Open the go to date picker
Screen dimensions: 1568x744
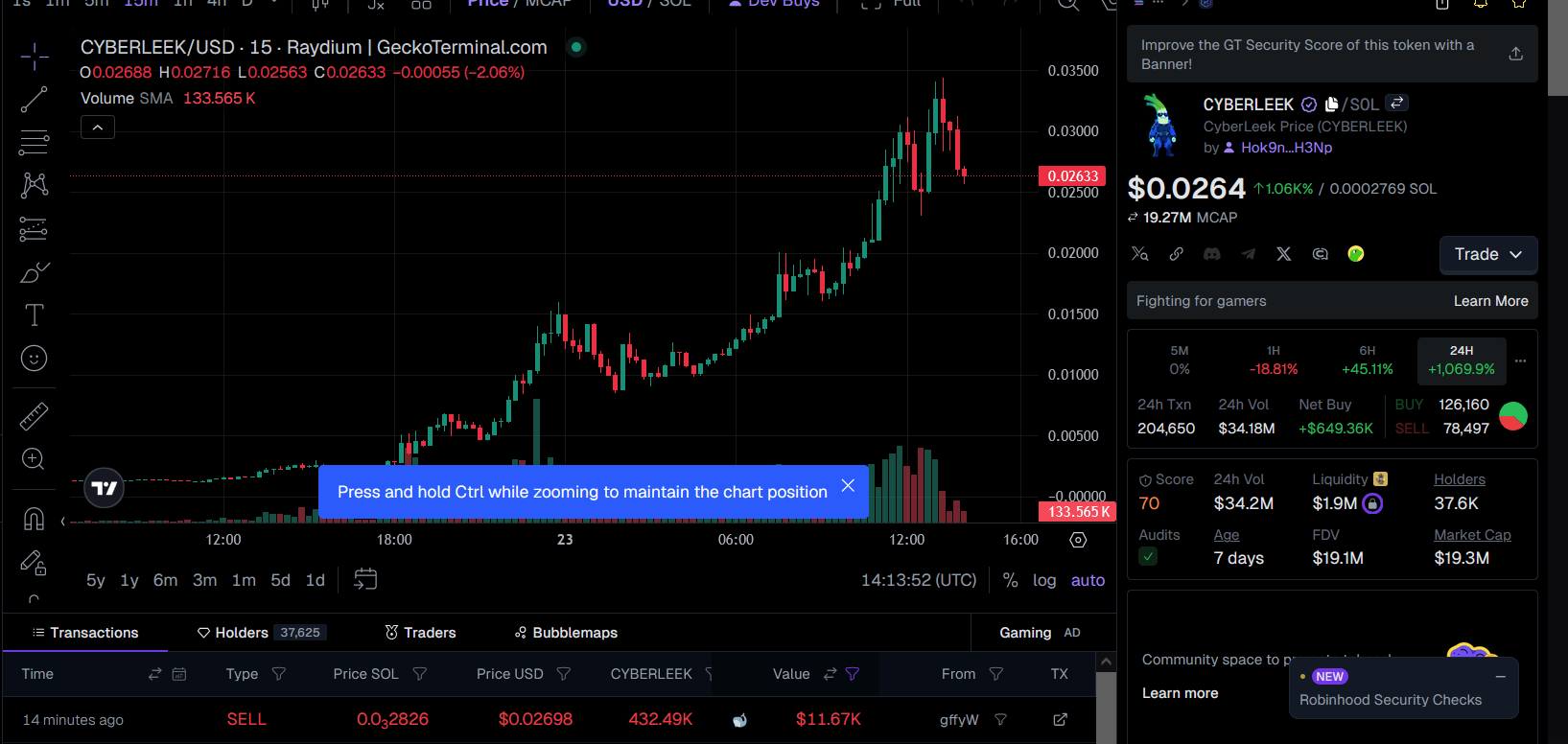point(365,579)
